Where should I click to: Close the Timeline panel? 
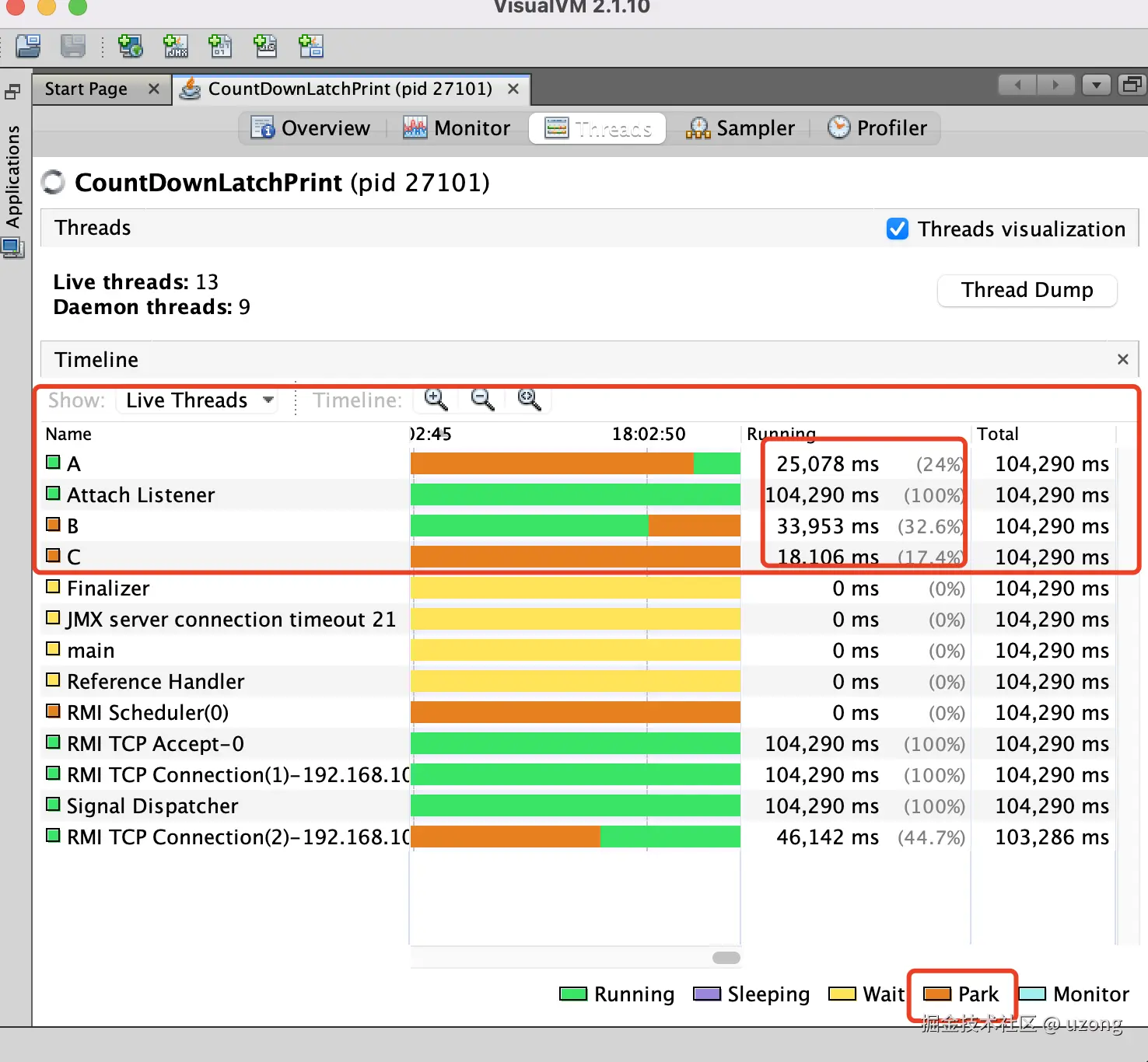pyautogui.click(x=1122, y=359)
